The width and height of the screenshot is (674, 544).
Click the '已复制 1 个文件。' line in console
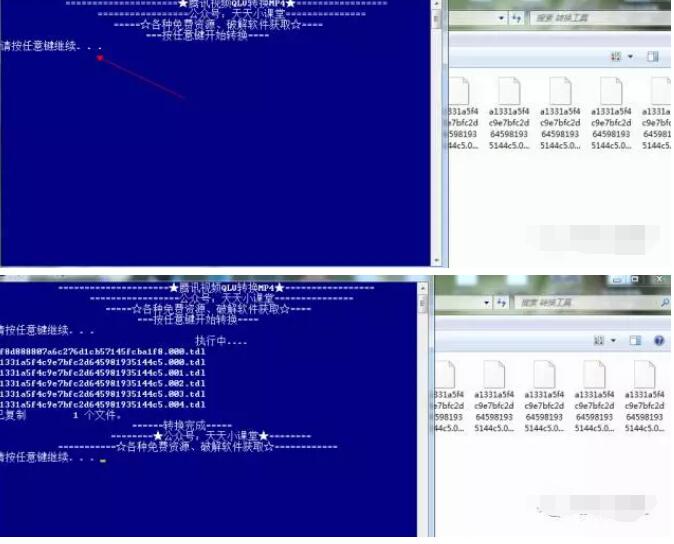[x=61, y=415]
